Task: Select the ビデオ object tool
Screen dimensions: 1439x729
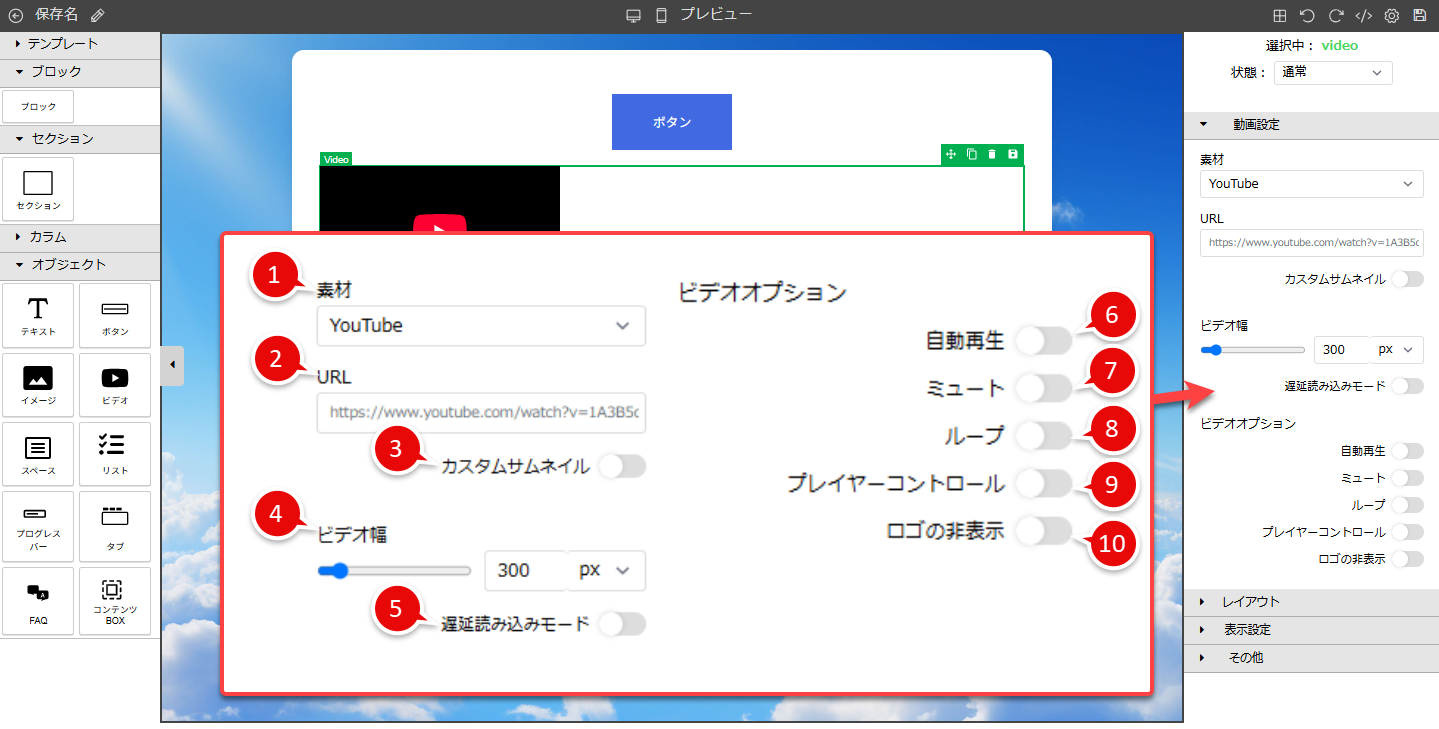Action: (x=114, y=385)
